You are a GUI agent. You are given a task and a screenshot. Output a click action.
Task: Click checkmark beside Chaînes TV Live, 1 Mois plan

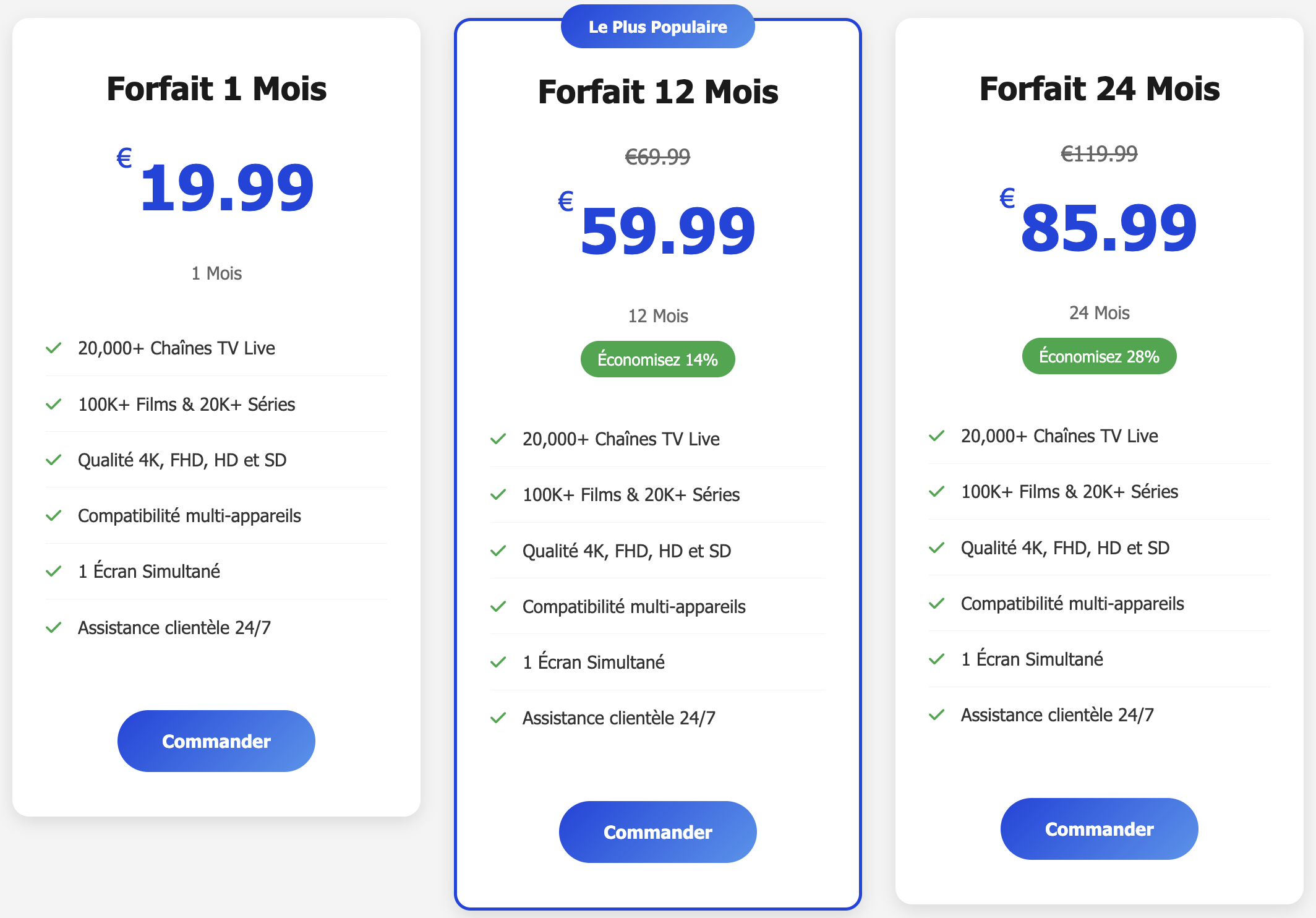coord(54,348)
